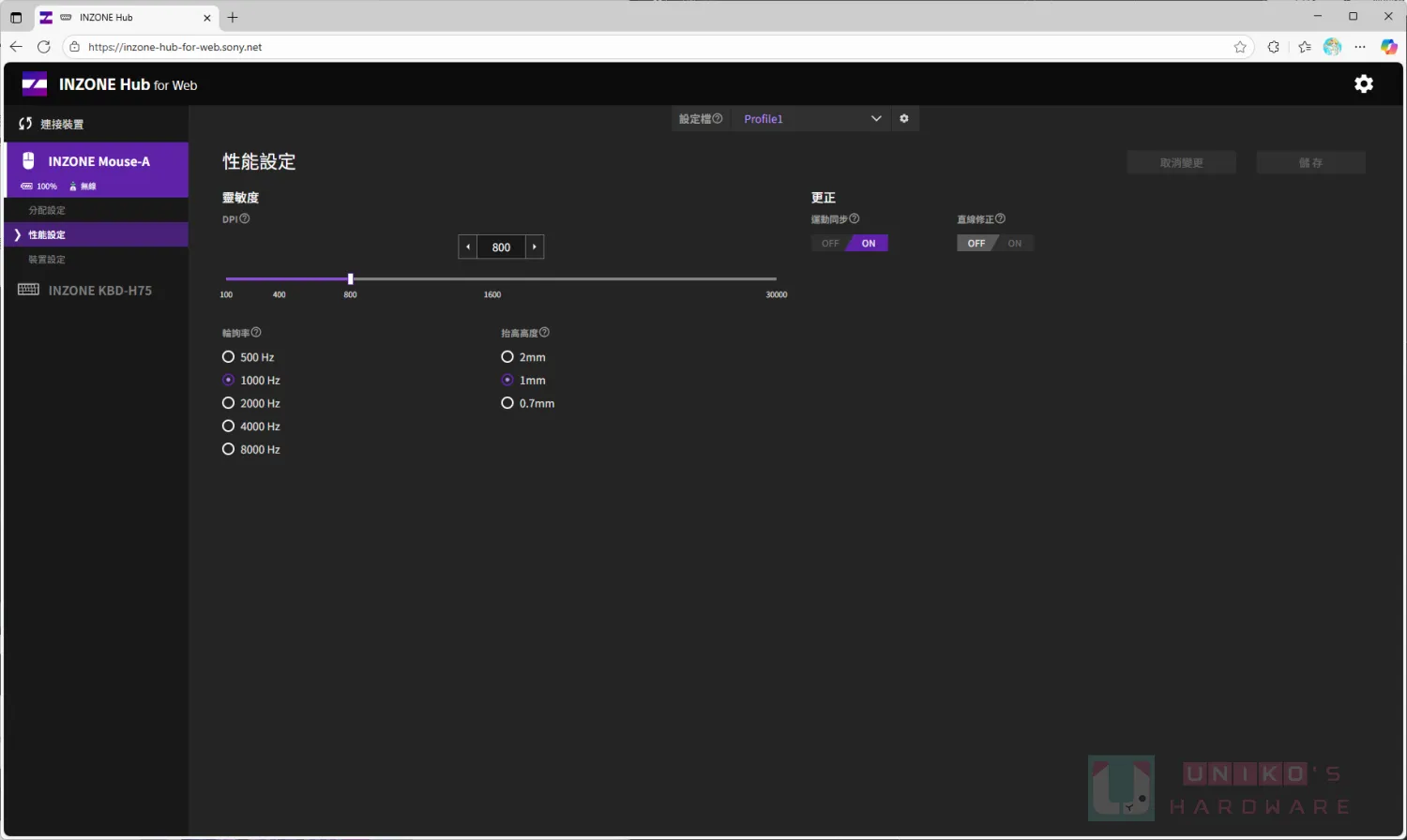Click the polling rate help icon
1407x840 pixels.
[256, 333]
